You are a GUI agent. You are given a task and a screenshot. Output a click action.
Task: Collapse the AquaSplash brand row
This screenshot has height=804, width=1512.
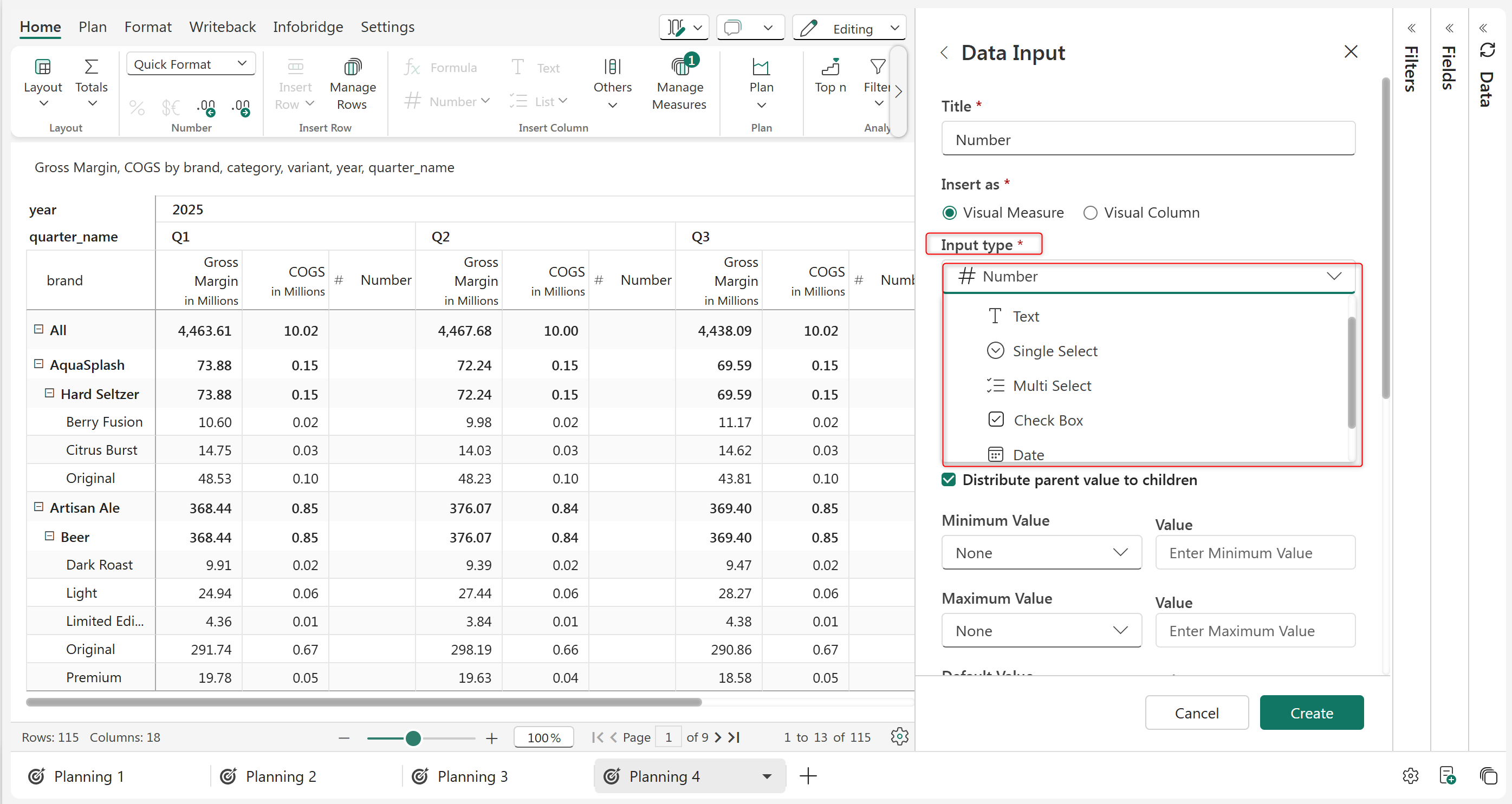click(x=39, y=364)
